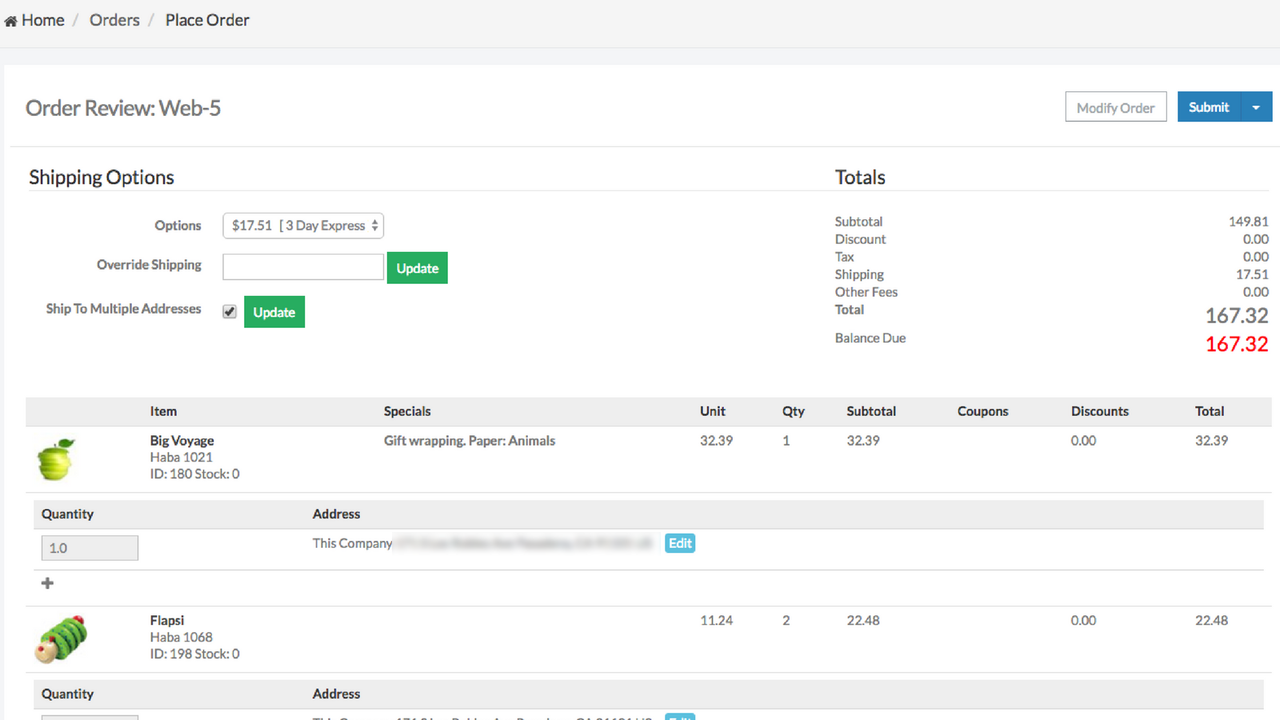Click 'ID: 198 Stock: 0' text

pyautogui.click(x=195, y=654)
